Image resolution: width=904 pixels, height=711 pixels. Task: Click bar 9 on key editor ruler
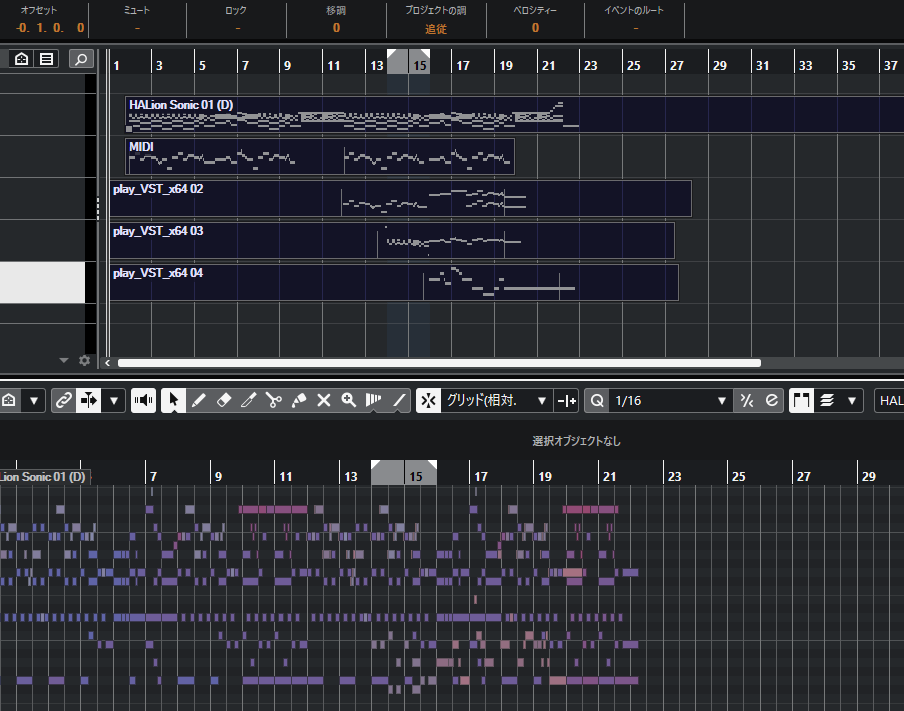click(218, 476)
